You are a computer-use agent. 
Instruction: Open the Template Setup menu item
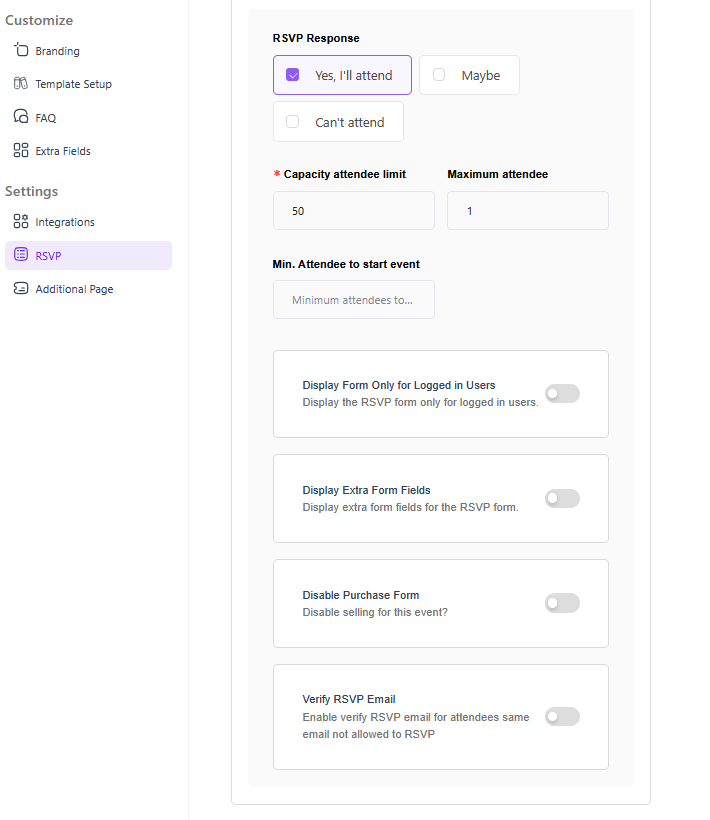[x=73, y=84]
